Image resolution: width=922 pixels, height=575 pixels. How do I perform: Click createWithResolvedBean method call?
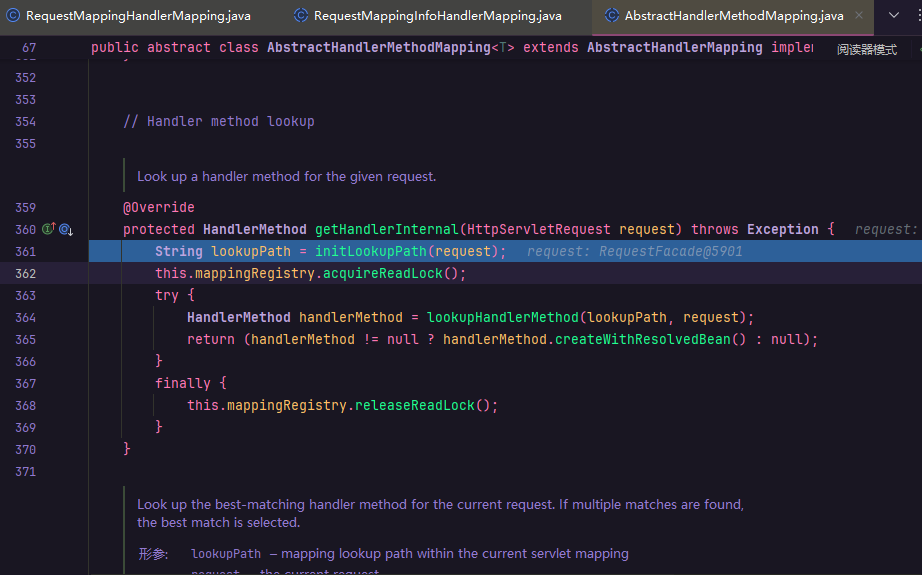point(643,339)
